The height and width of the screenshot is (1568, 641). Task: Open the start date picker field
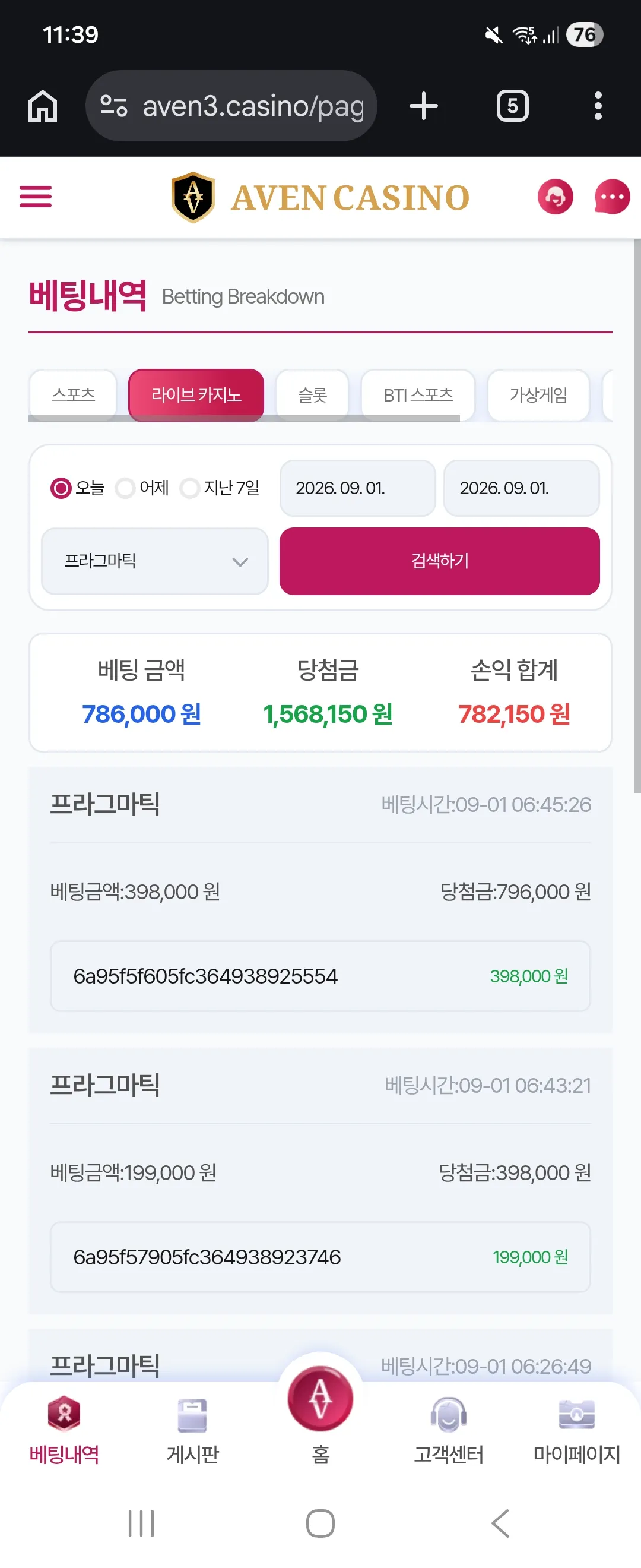pos(358,488)
